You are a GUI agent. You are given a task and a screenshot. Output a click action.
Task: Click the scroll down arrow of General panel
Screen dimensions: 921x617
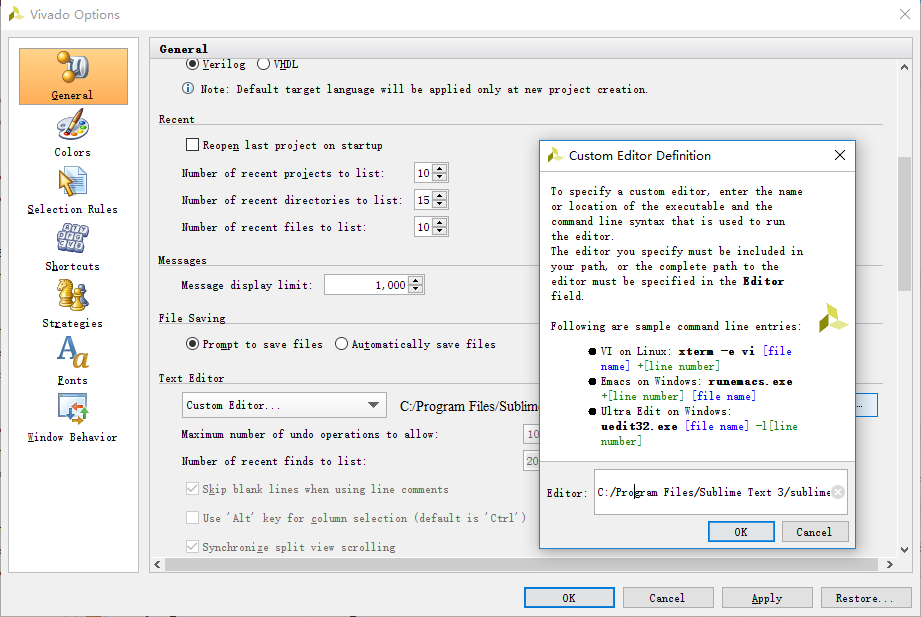pyautogui.click(x=905, y=550)
